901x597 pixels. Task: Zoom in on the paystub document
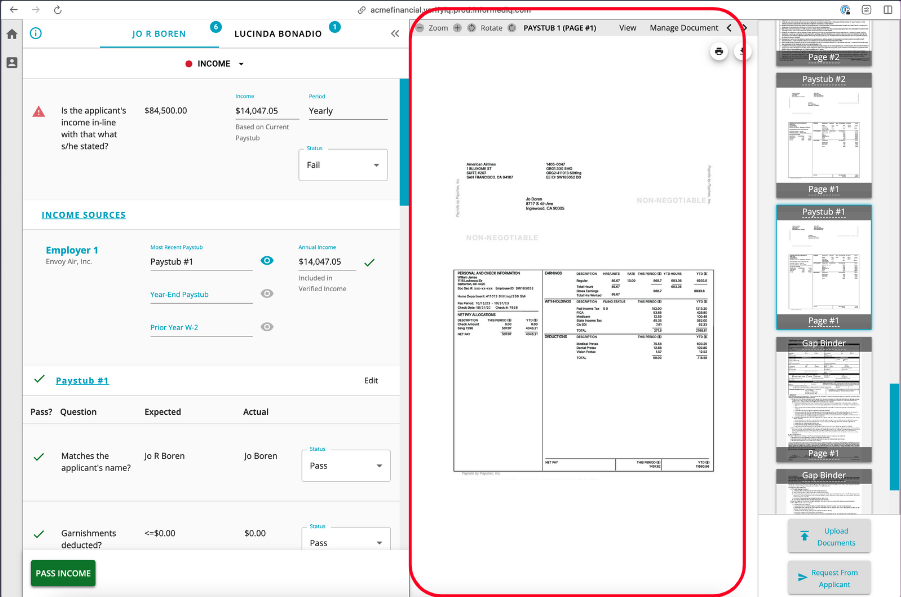(x=457, y=28)
